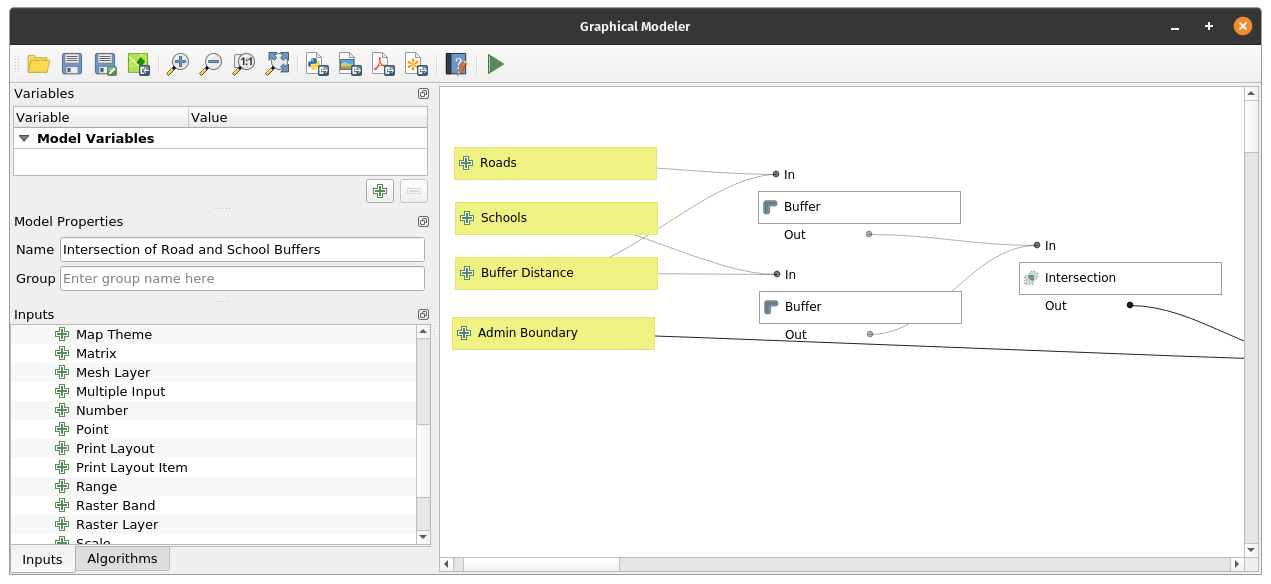The width and height of the screenshot is (1271, 584).
Task: Undock the Inputs panel
Action: coord(423,315)
